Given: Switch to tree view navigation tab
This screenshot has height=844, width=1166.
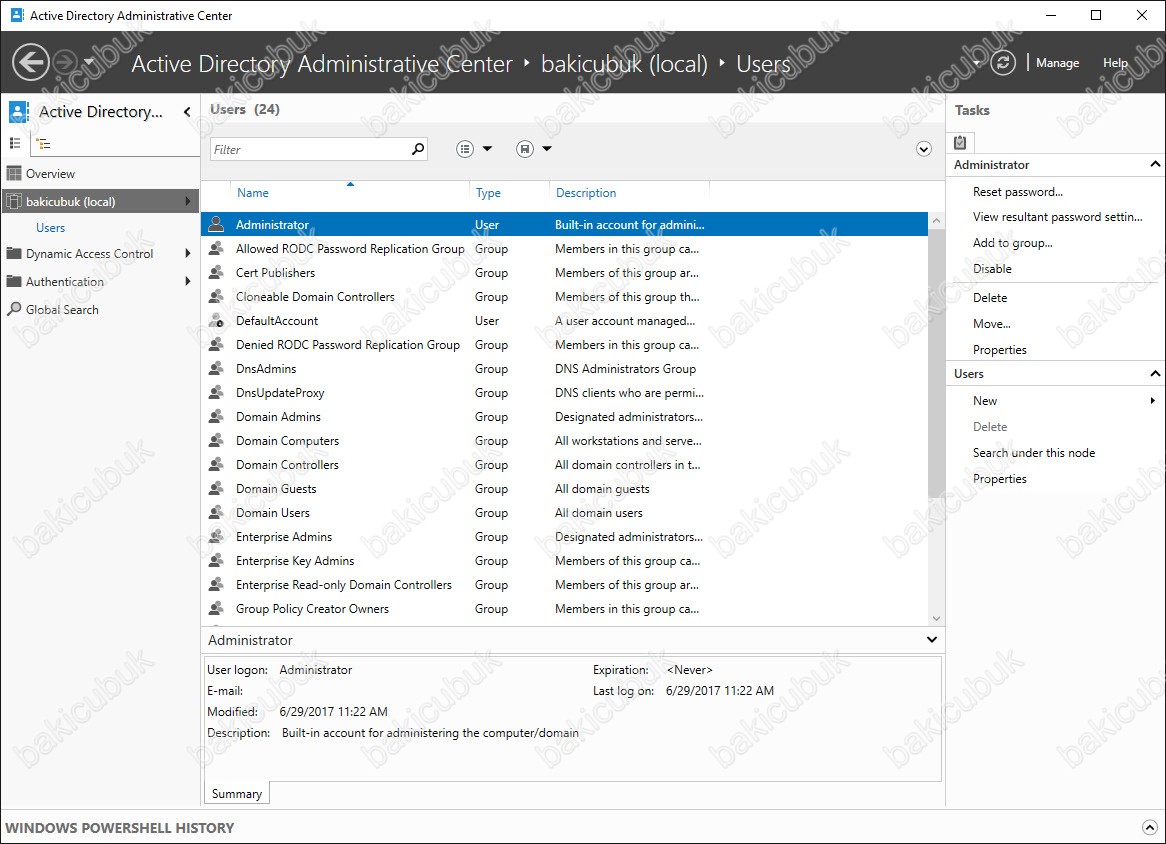Looking at the screenshot, I should [44, 144].
